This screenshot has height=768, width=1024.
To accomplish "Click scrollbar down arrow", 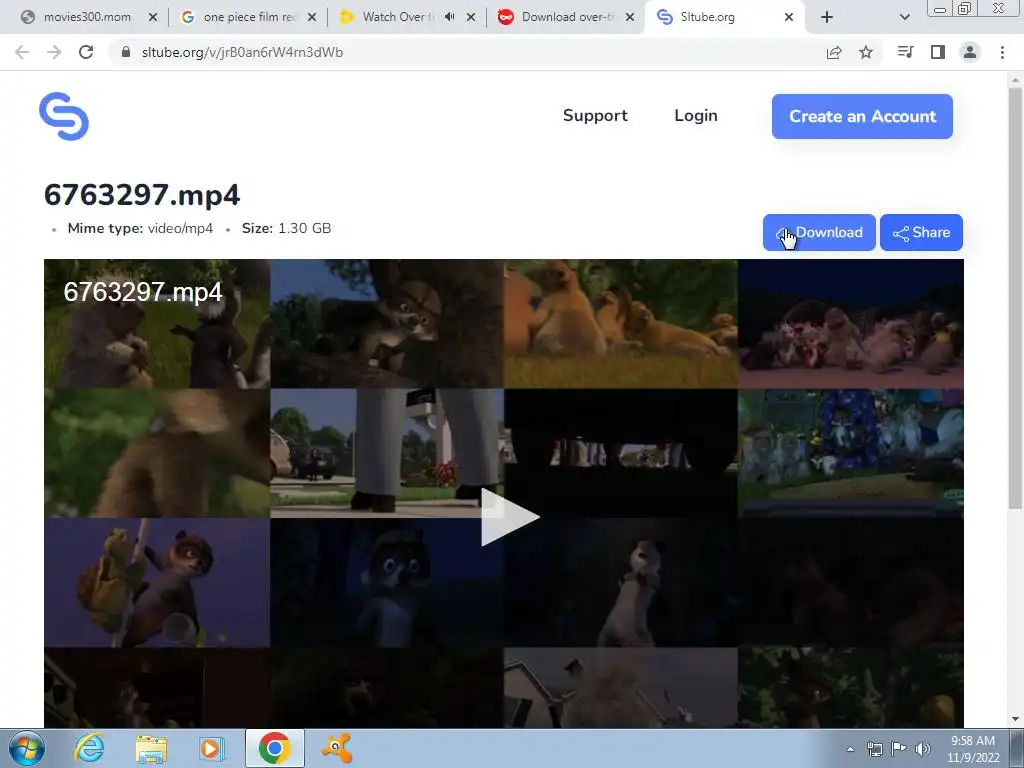I will click(x=1016, y=719).
